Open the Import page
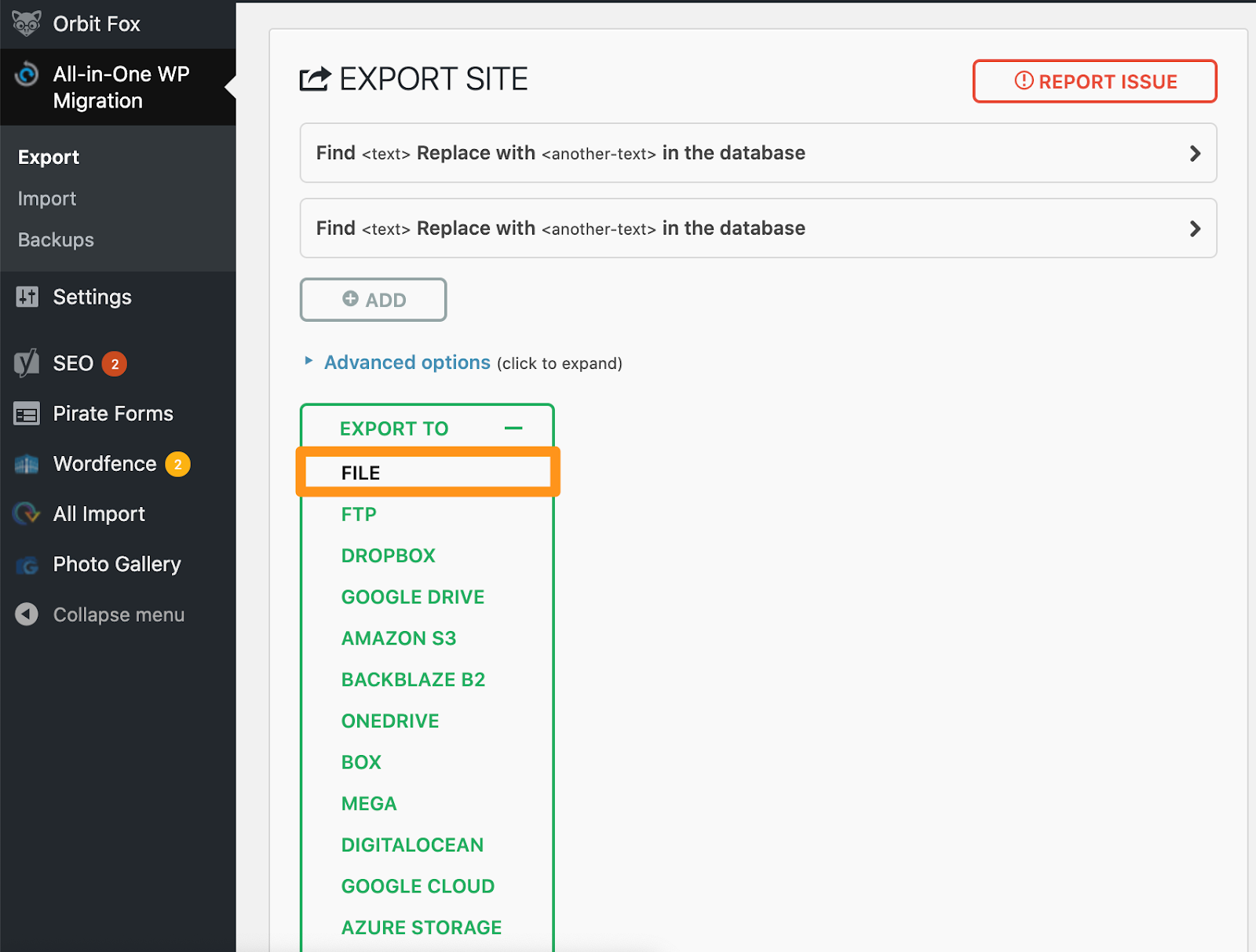Viewport: 1256px width, 952px height. pyautogui.click(x=46, y=198)
